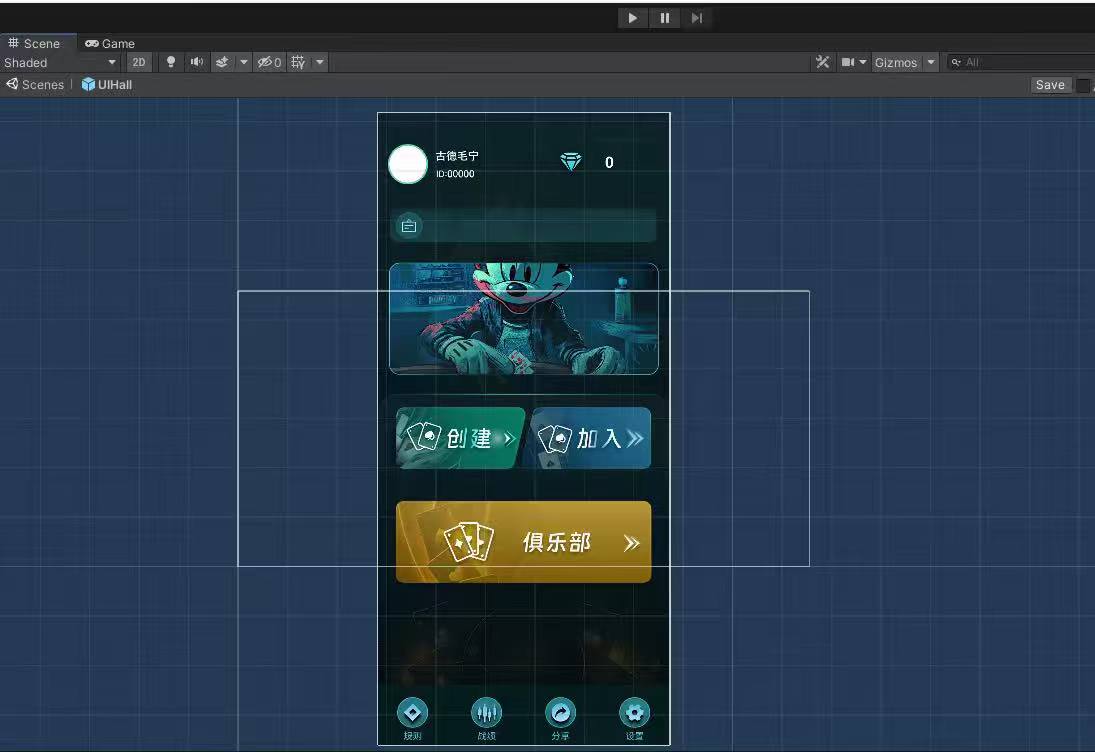Toggle scene audio with the speaker icon

(x=197, y=62)
